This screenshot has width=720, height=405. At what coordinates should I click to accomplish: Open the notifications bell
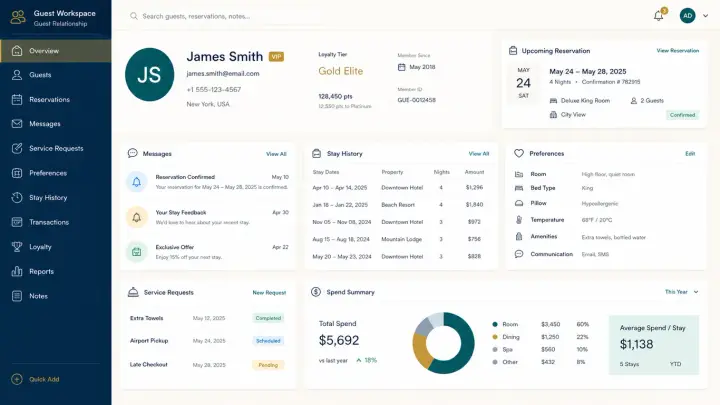tap(658, 16)
